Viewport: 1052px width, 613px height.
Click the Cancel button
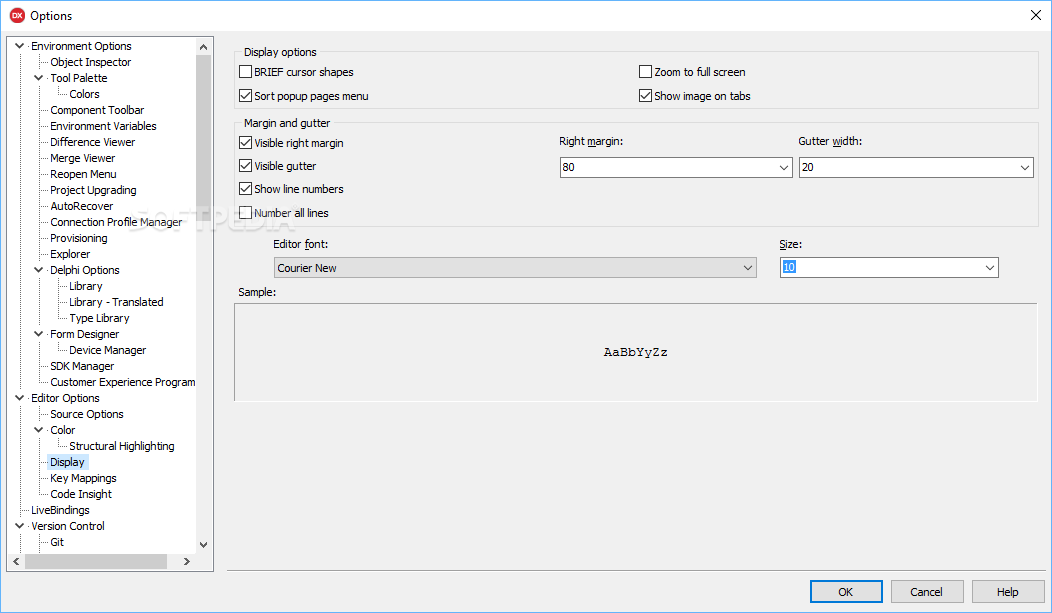927,592
